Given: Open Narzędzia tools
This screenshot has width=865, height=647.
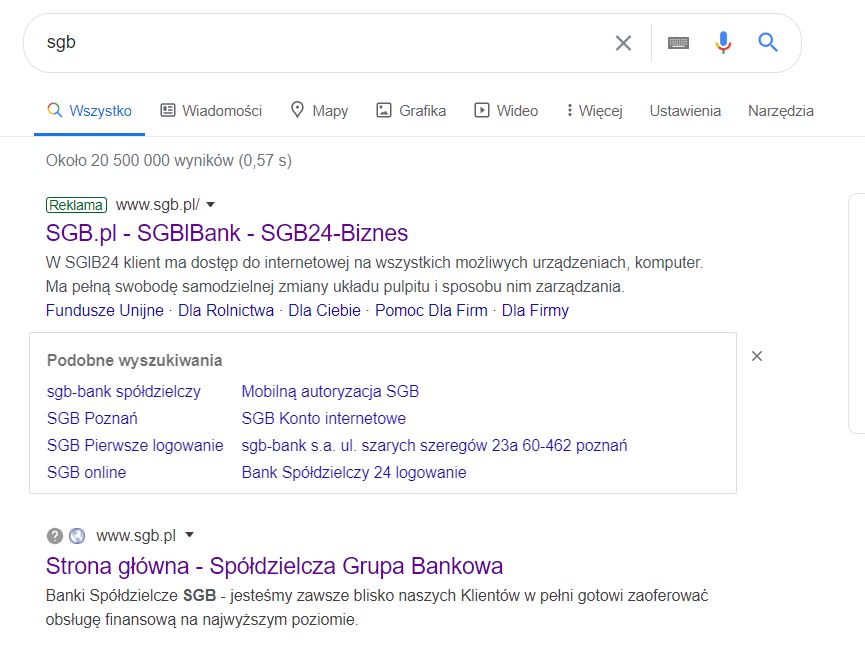Looking at the screenshot, I should click(781, 110).
